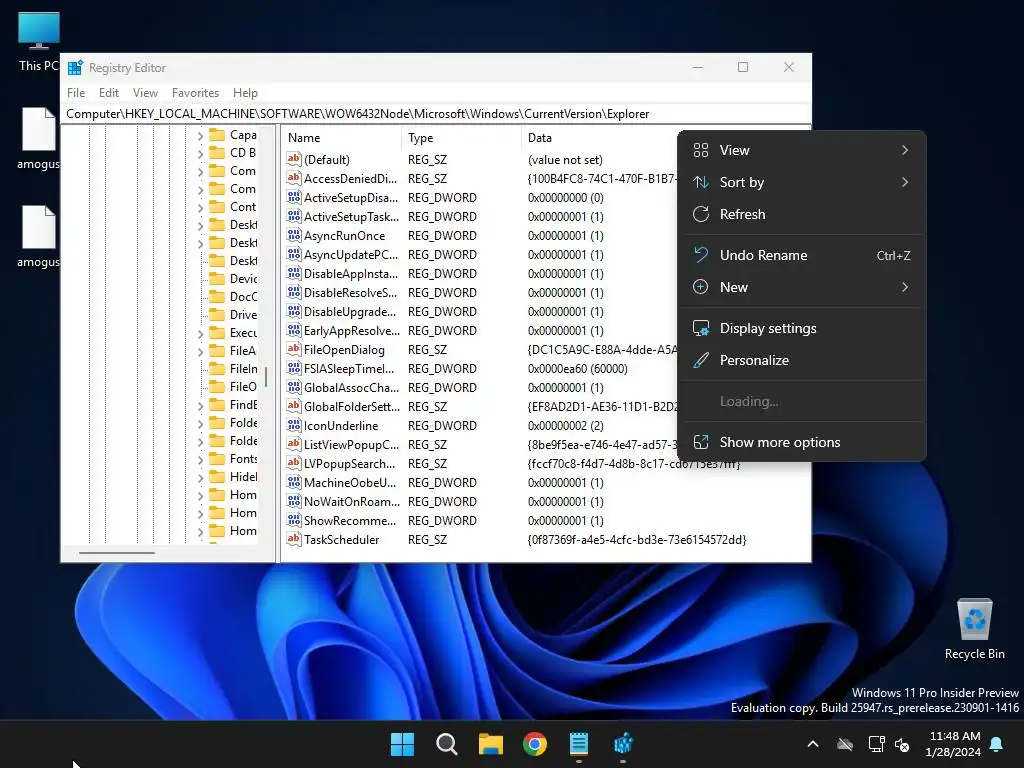Sort by the Data column header
Screen dimensions: 1024x768
pos(600,138)
